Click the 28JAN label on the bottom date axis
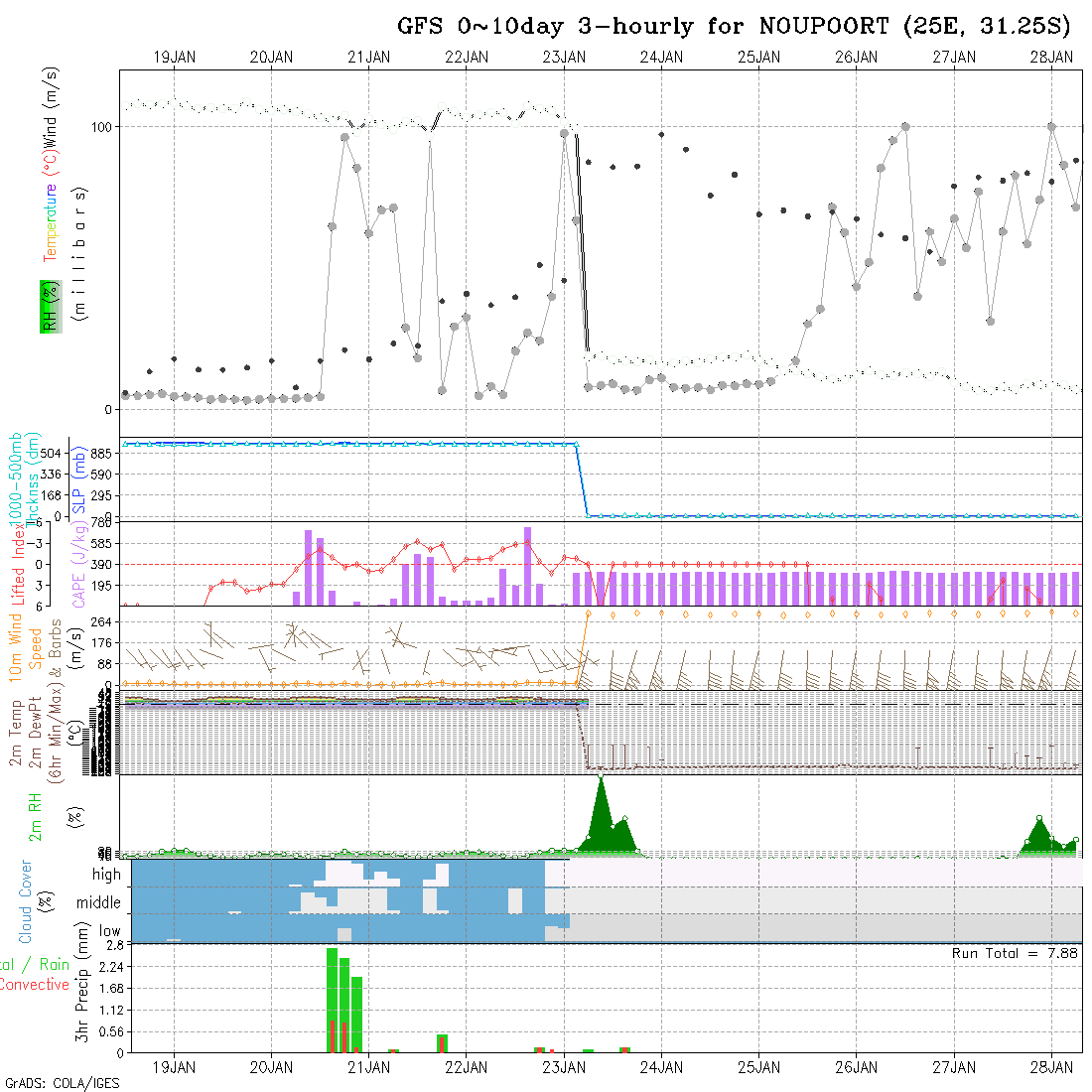Image resolution: width=1092 pixels, height=1092 pixels. (1051, 1067)
